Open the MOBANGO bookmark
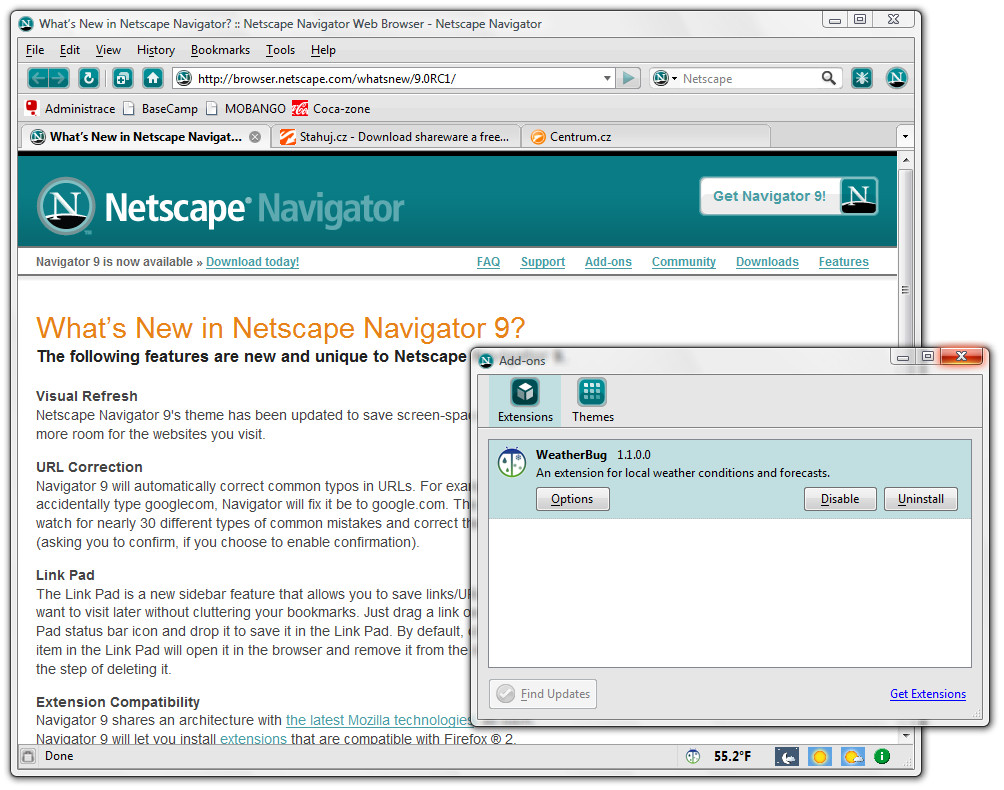 click(247, 108)
